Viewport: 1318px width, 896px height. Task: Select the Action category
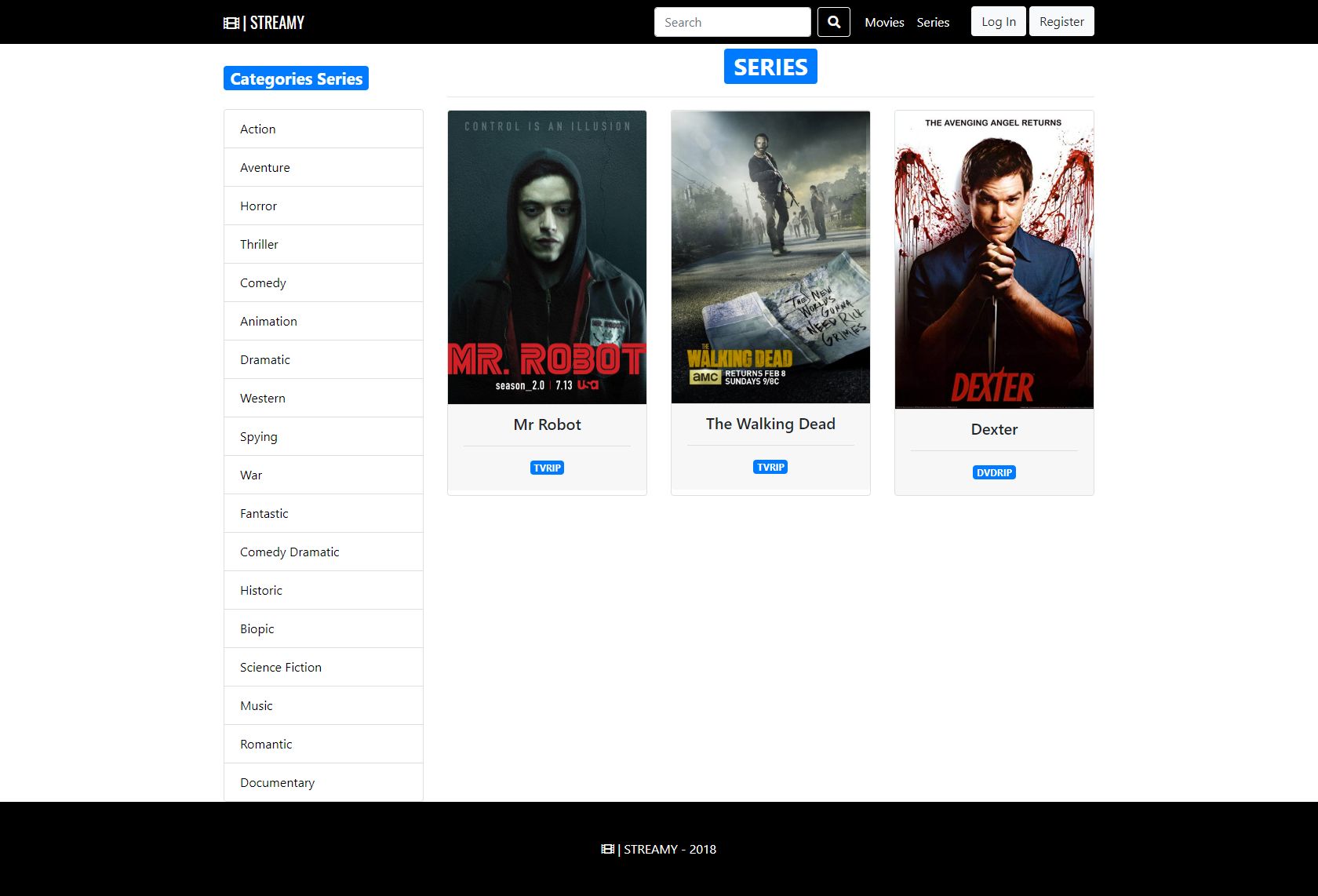click(x=323, y=129)
